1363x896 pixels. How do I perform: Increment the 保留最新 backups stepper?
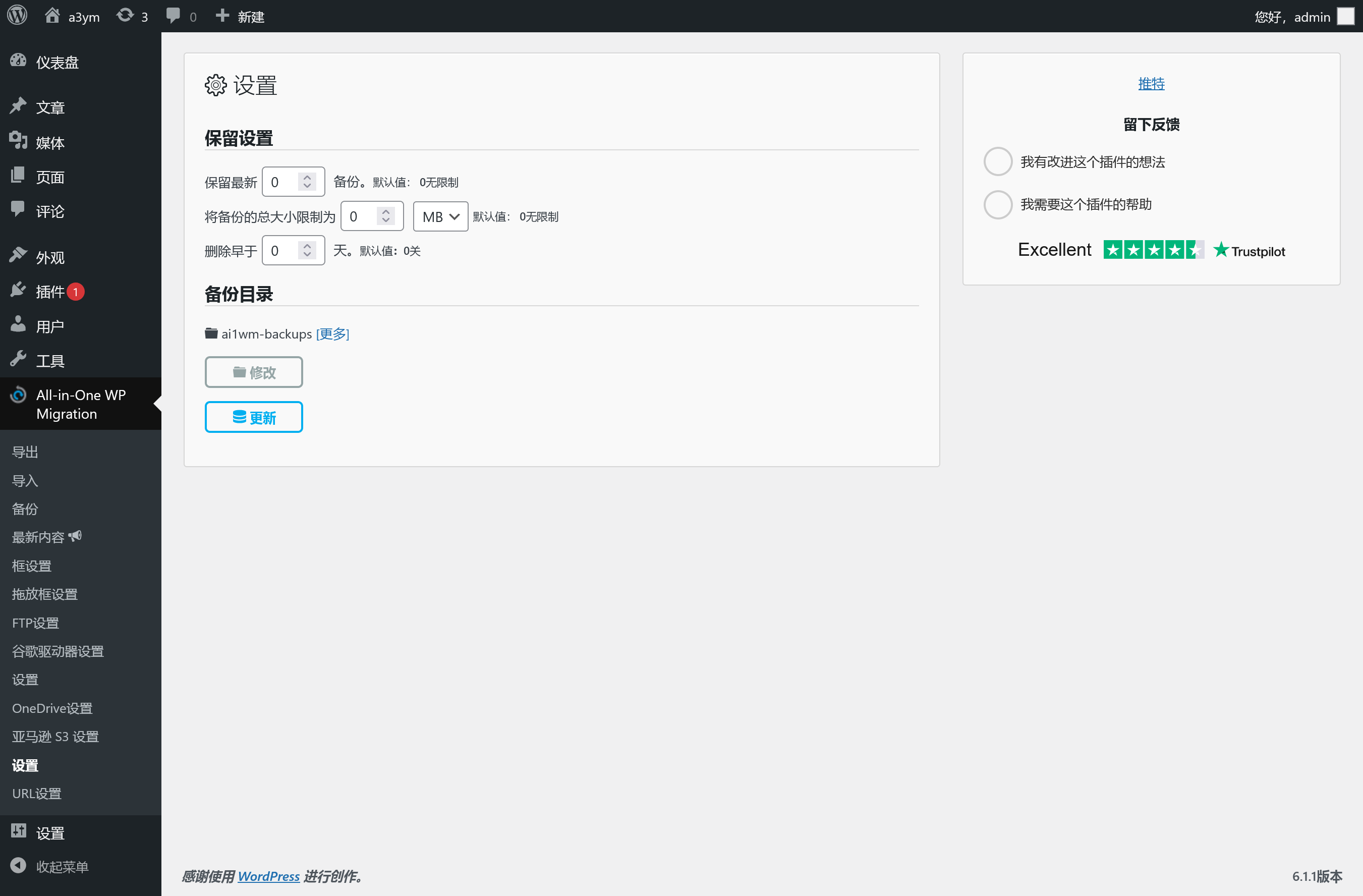point(308,178)
